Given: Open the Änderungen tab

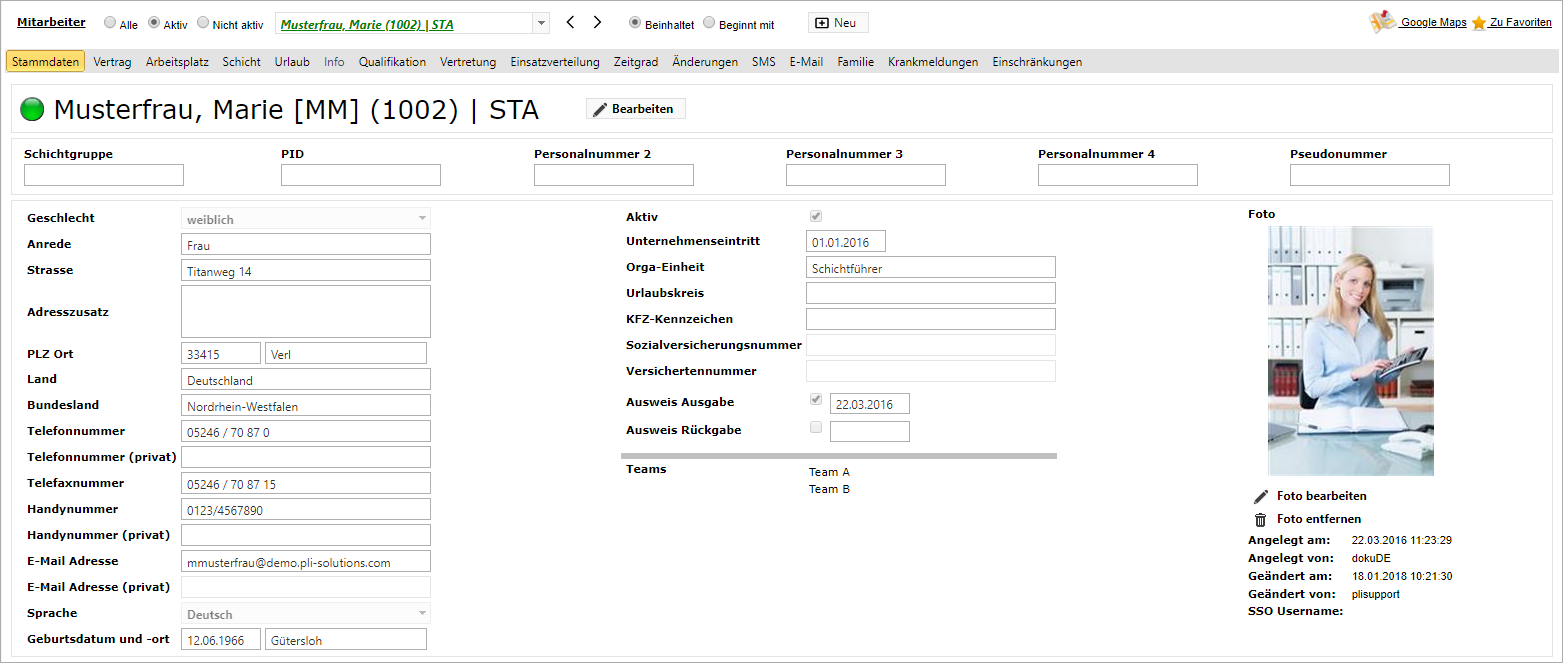Looking at the screenshot, I should [x=705, y=62].
